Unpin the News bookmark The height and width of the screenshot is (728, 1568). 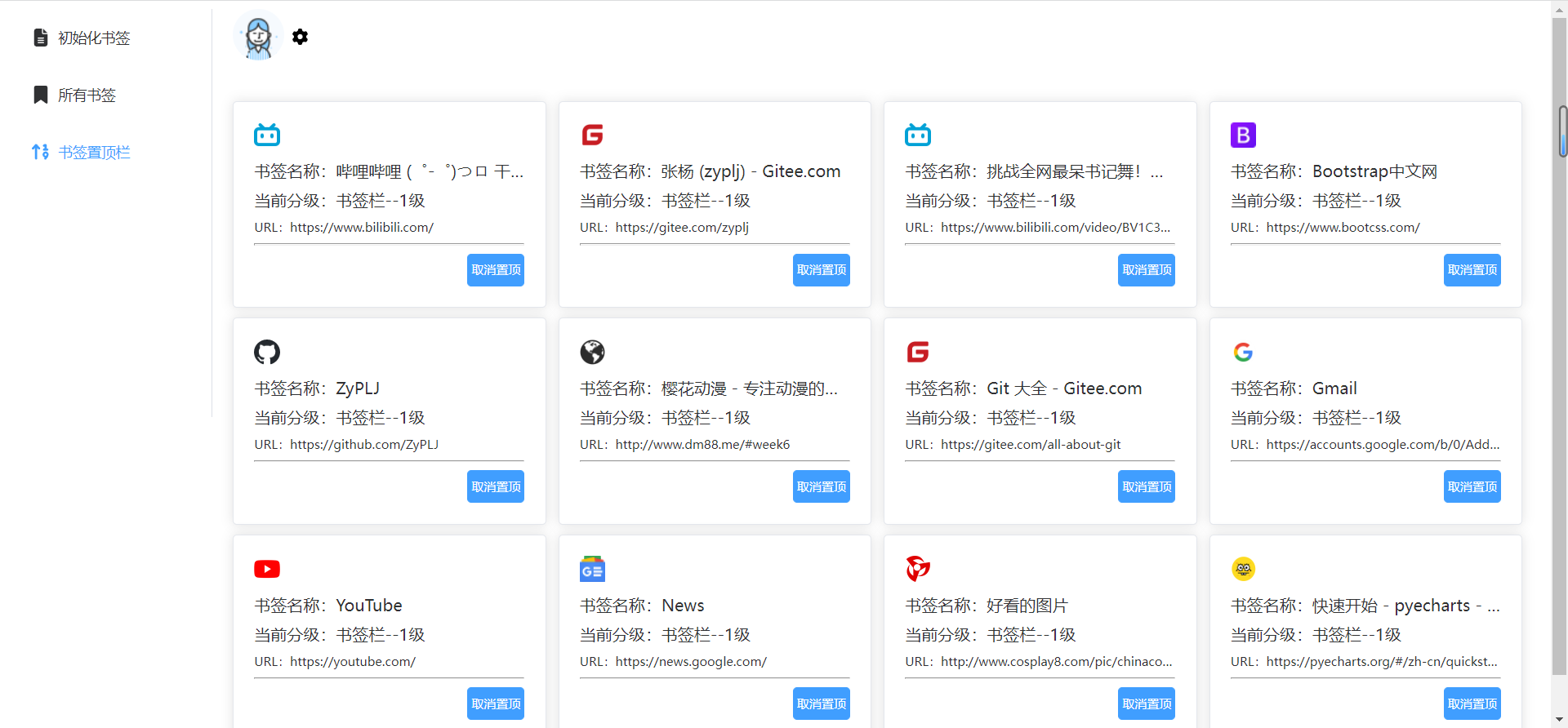(821, 704)
